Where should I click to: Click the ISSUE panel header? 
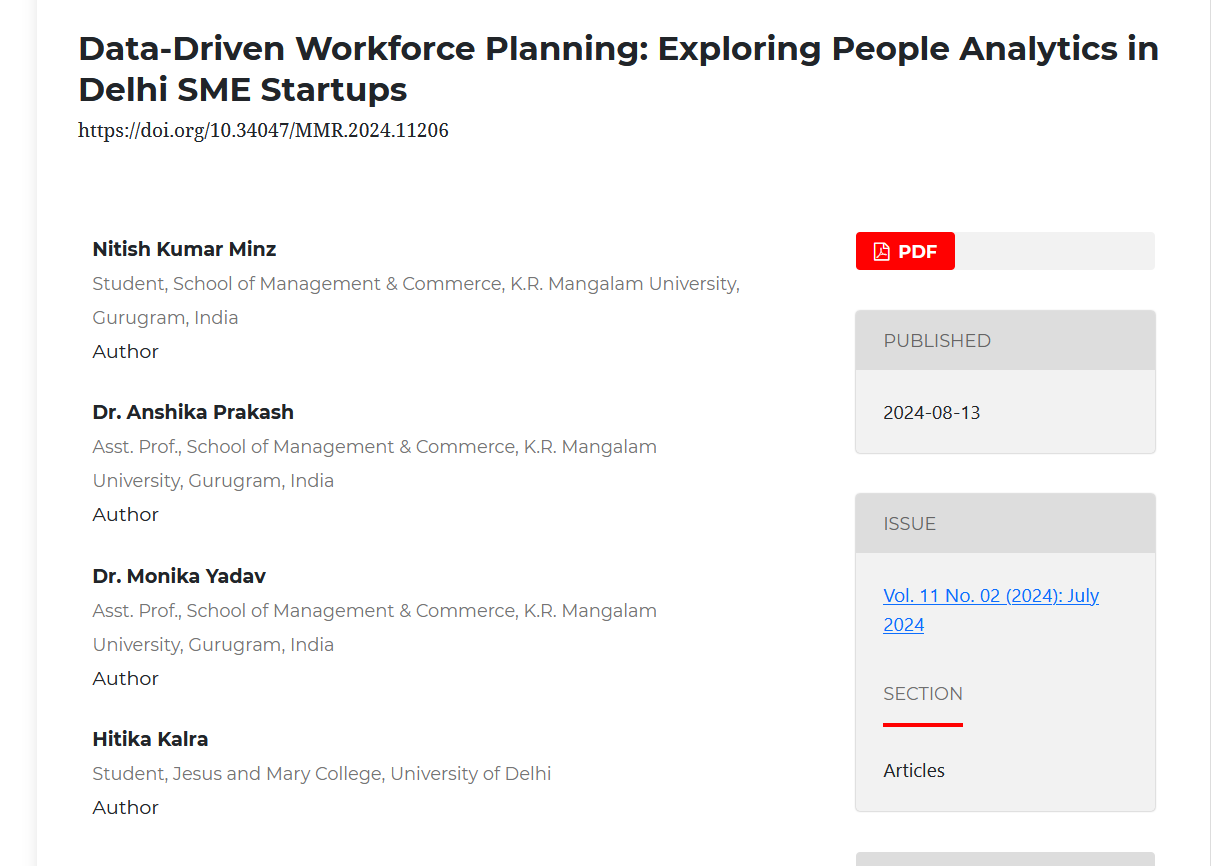coord(1004,524)
